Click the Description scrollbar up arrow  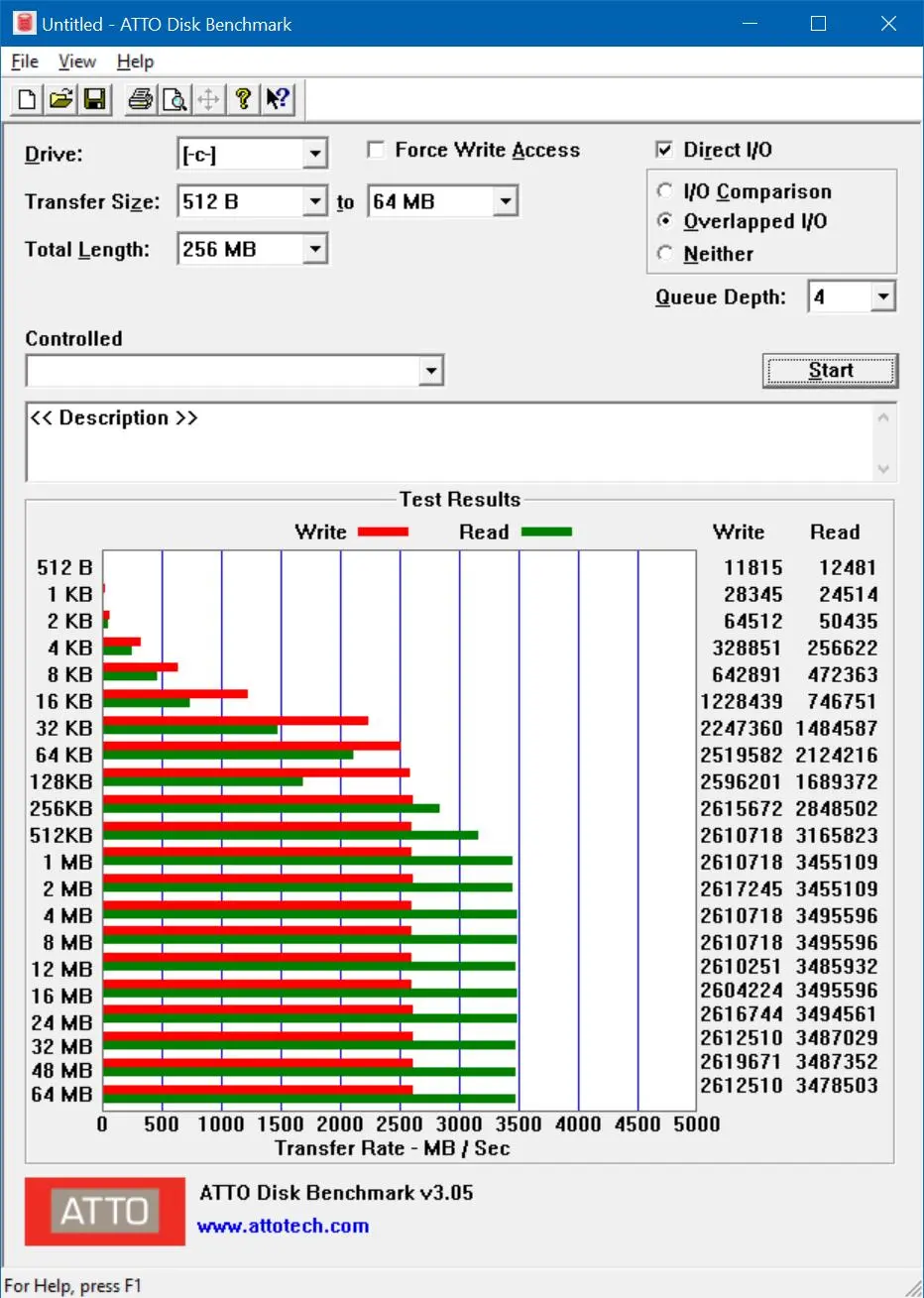tap(883, 416)
